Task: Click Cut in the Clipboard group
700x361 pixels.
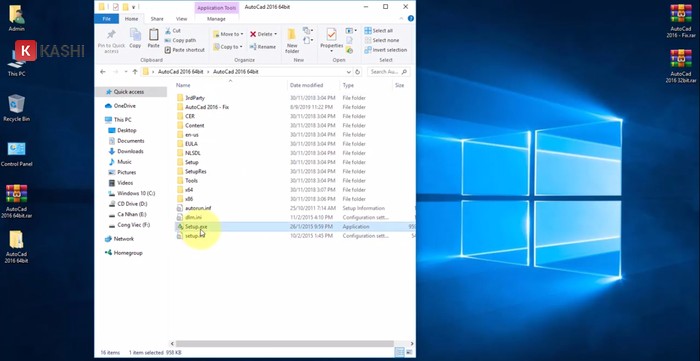Action: [172, 31]
